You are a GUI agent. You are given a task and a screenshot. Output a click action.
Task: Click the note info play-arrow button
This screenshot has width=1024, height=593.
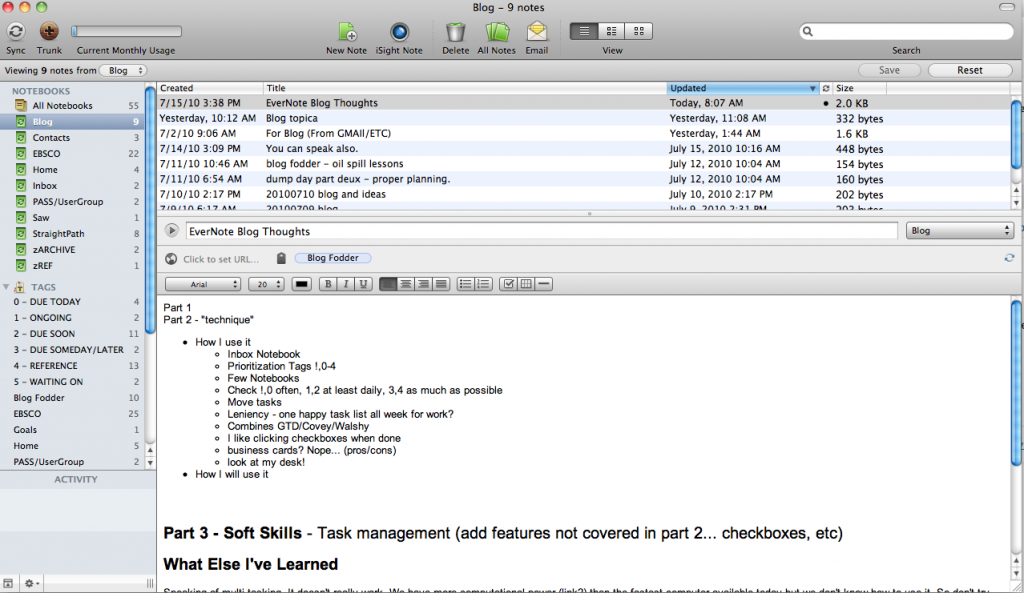171,231
